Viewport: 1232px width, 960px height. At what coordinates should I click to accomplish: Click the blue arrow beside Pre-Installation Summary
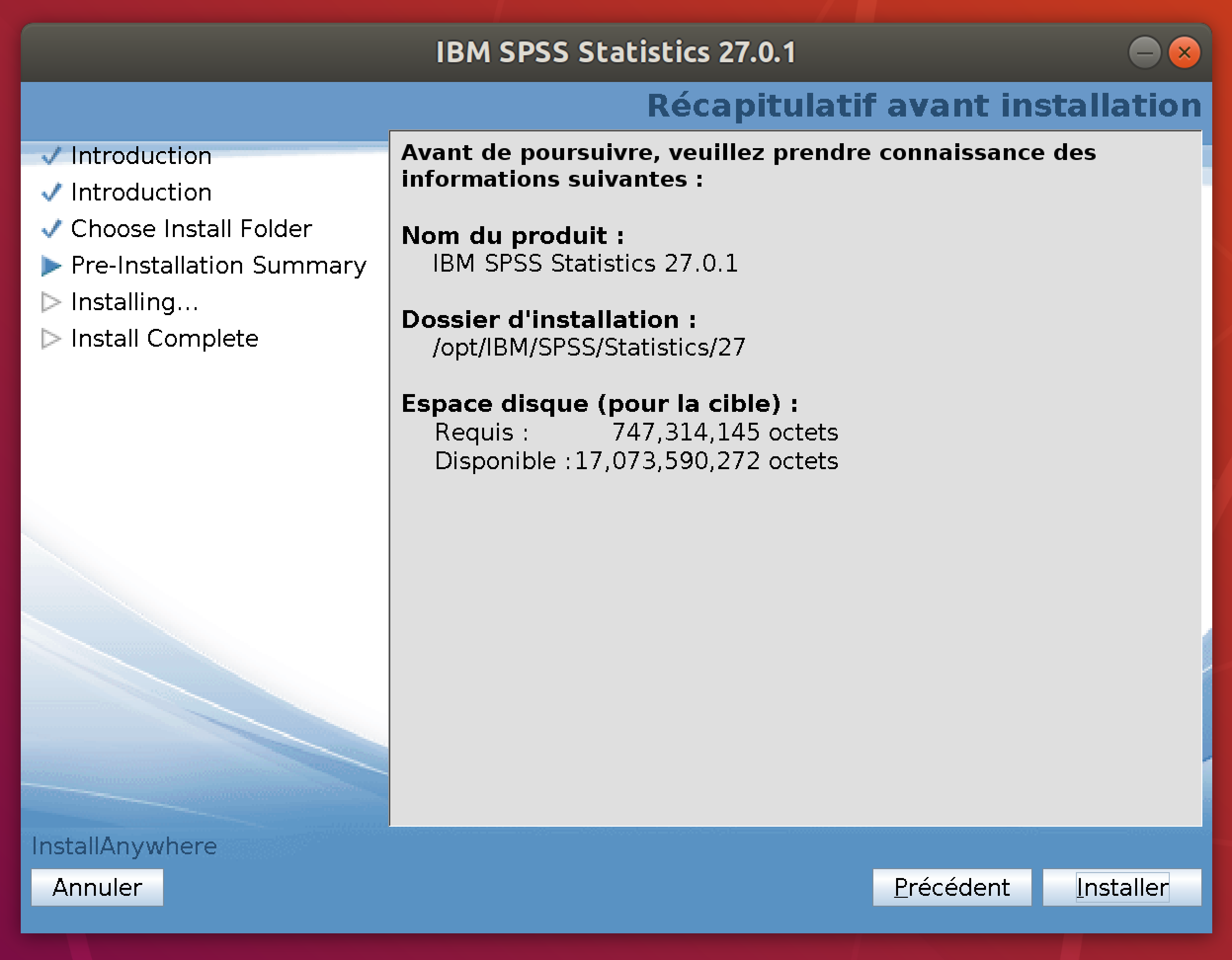[51, 266]
